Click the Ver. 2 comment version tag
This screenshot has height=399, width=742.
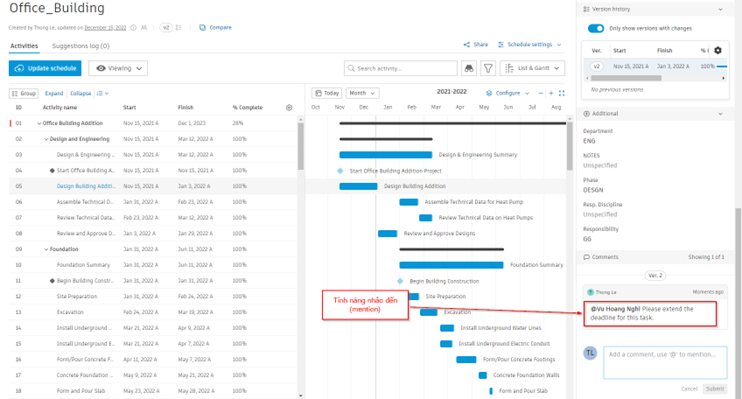coord(655,275)
